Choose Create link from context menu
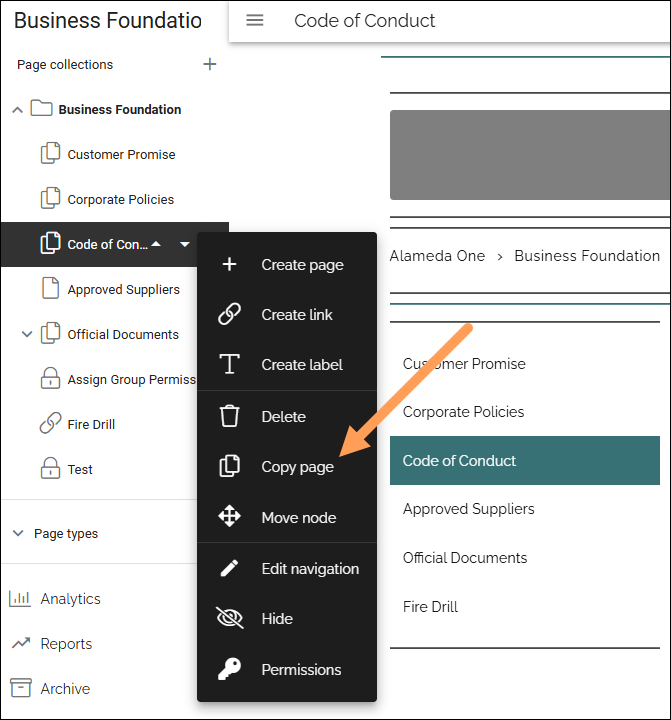Image resolution: width=671 pixels, height=720 pixels. (287, 315)
